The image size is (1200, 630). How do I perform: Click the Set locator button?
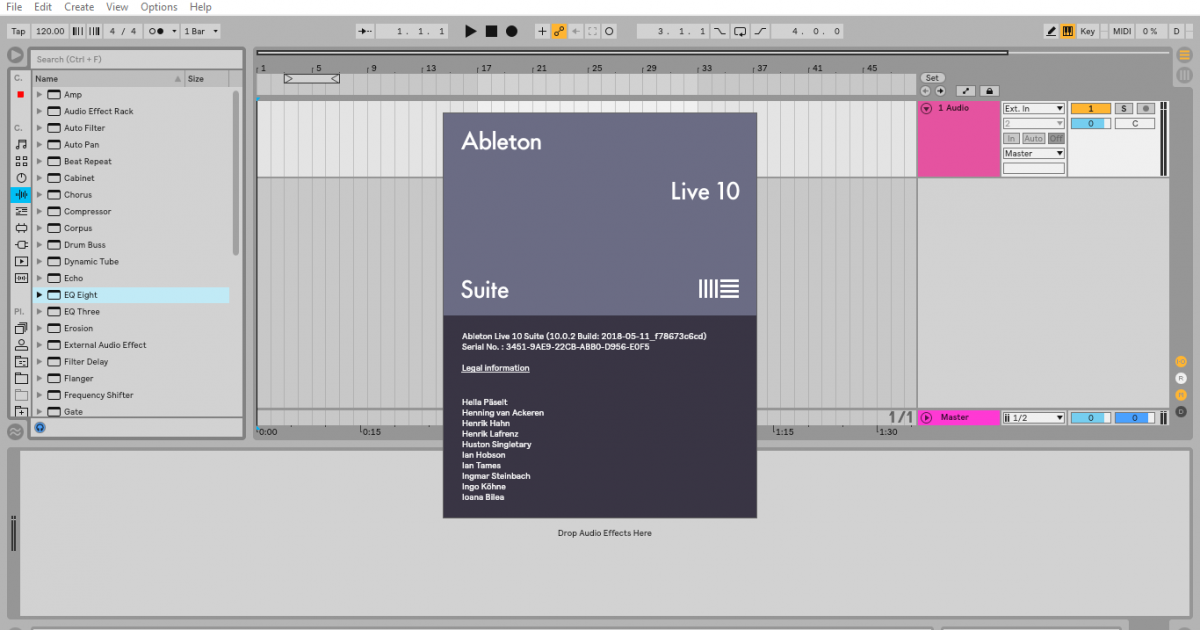tap(932, 78)
